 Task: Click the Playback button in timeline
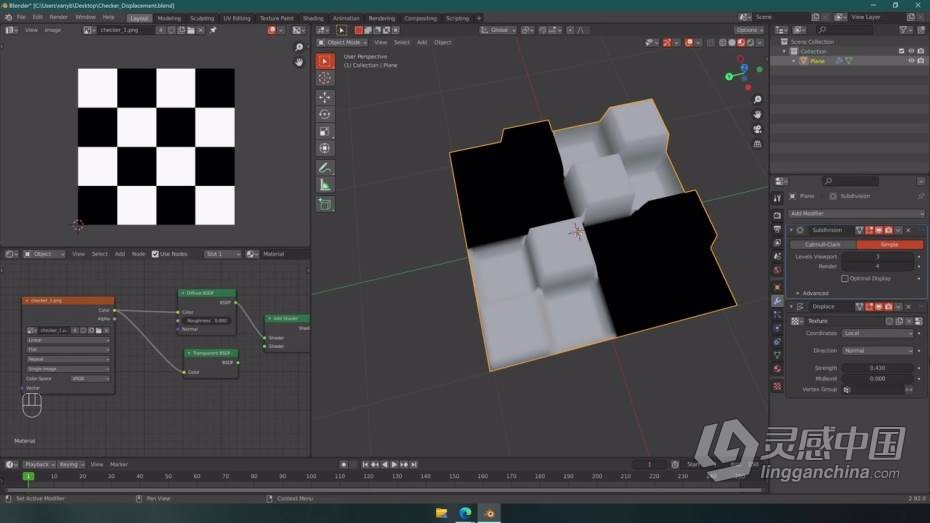pyautogui.click(x=39, y=464)
